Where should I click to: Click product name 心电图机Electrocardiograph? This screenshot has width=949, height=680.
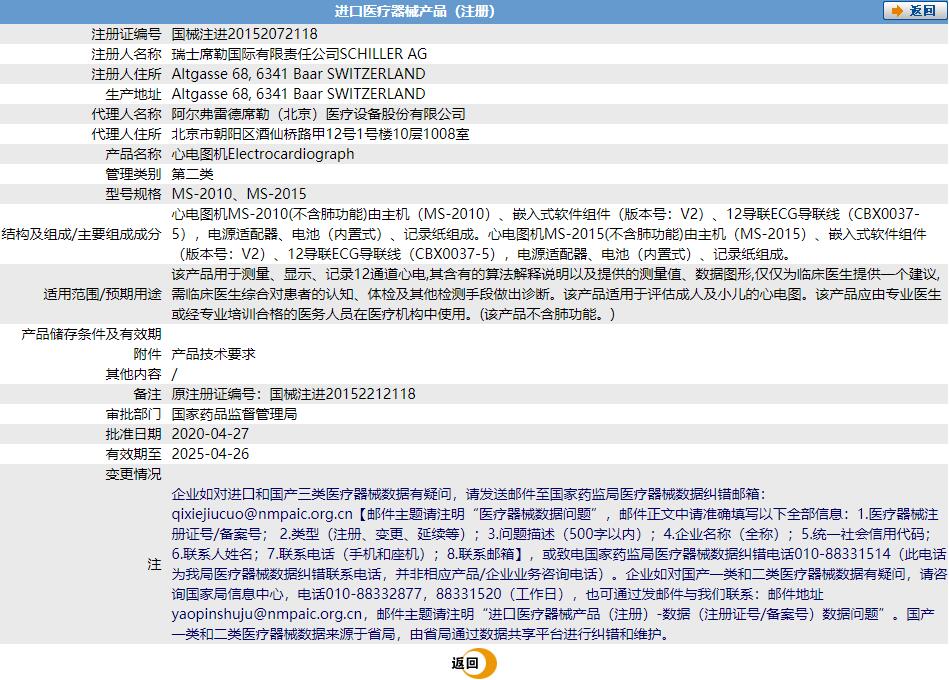(x=263, y=154)
